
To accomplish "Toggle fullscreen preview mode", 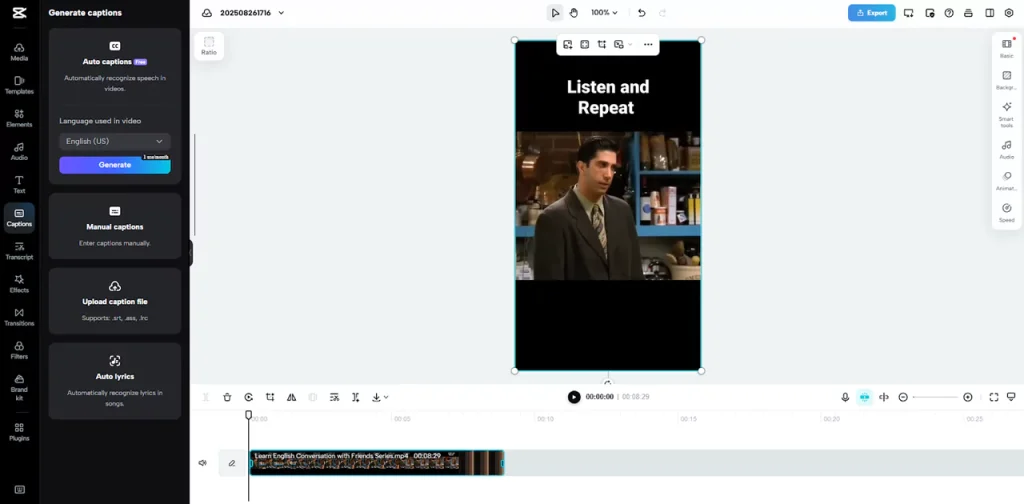I will click(993, 397).
